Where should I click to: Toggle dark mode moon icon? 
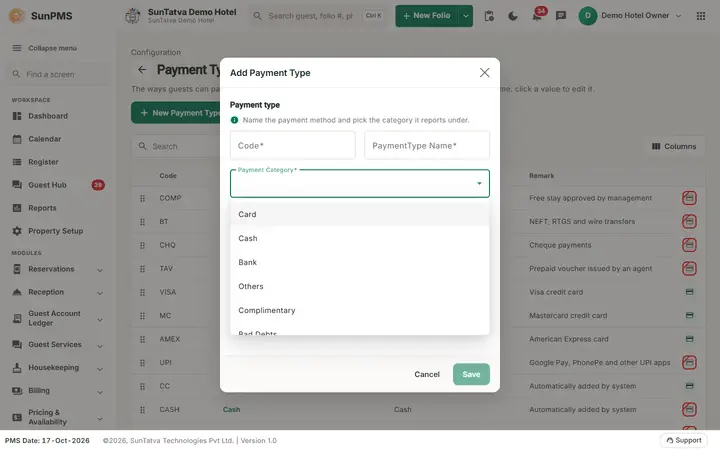(x=513, y=16)
